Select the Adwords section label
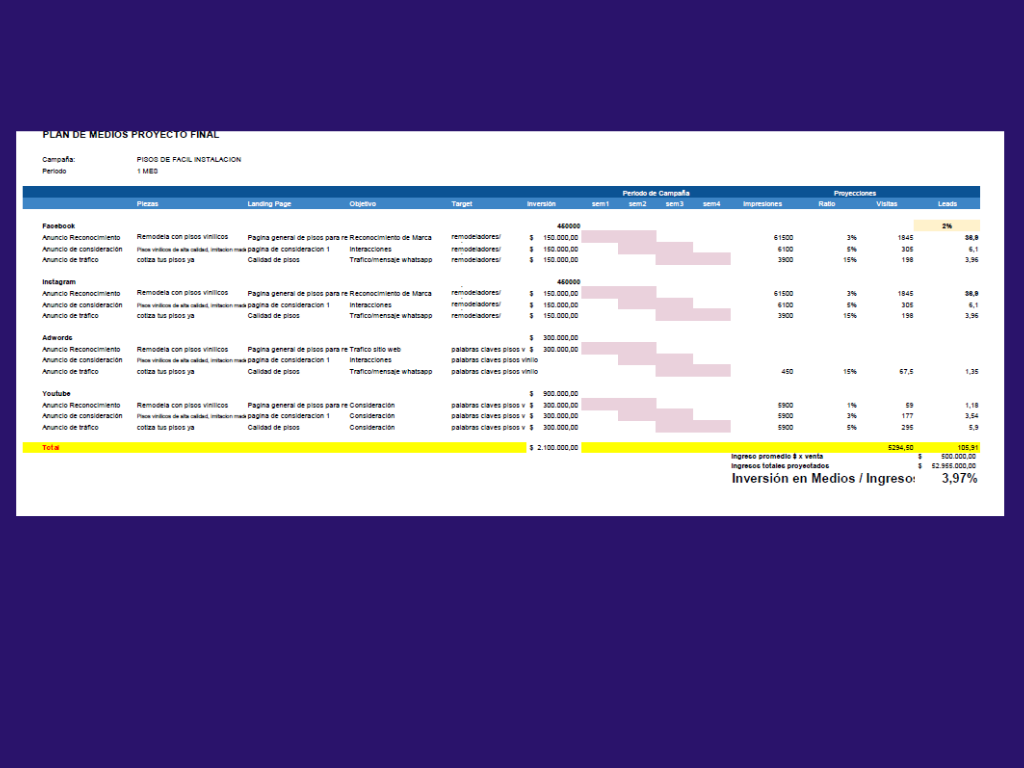1024x768 pixels. coord(57,338)
